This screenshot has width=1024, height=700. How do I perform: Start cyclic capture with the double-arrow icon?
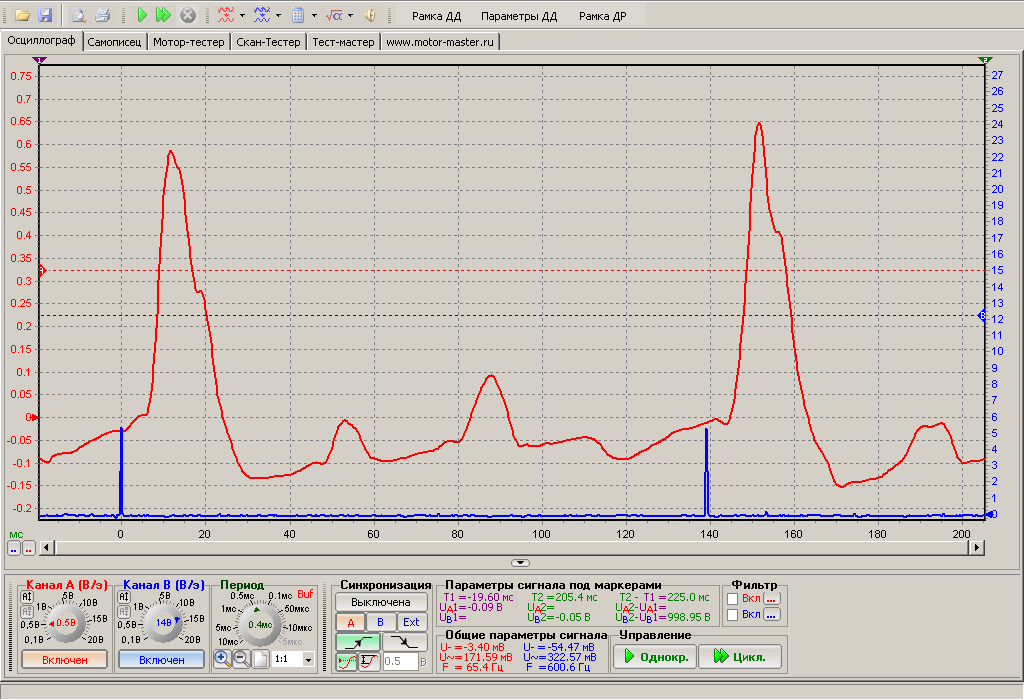163,15
